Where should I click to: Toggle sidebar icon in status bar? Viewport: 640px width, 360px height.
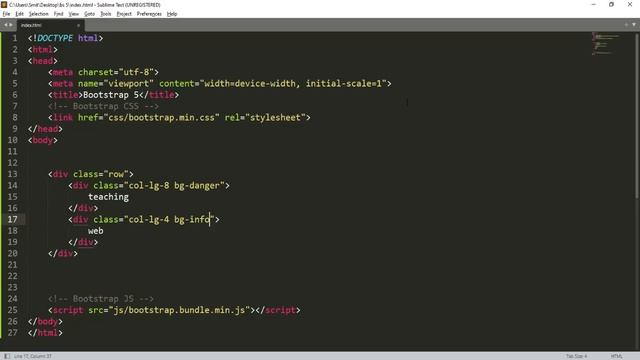tap(7, 356)
